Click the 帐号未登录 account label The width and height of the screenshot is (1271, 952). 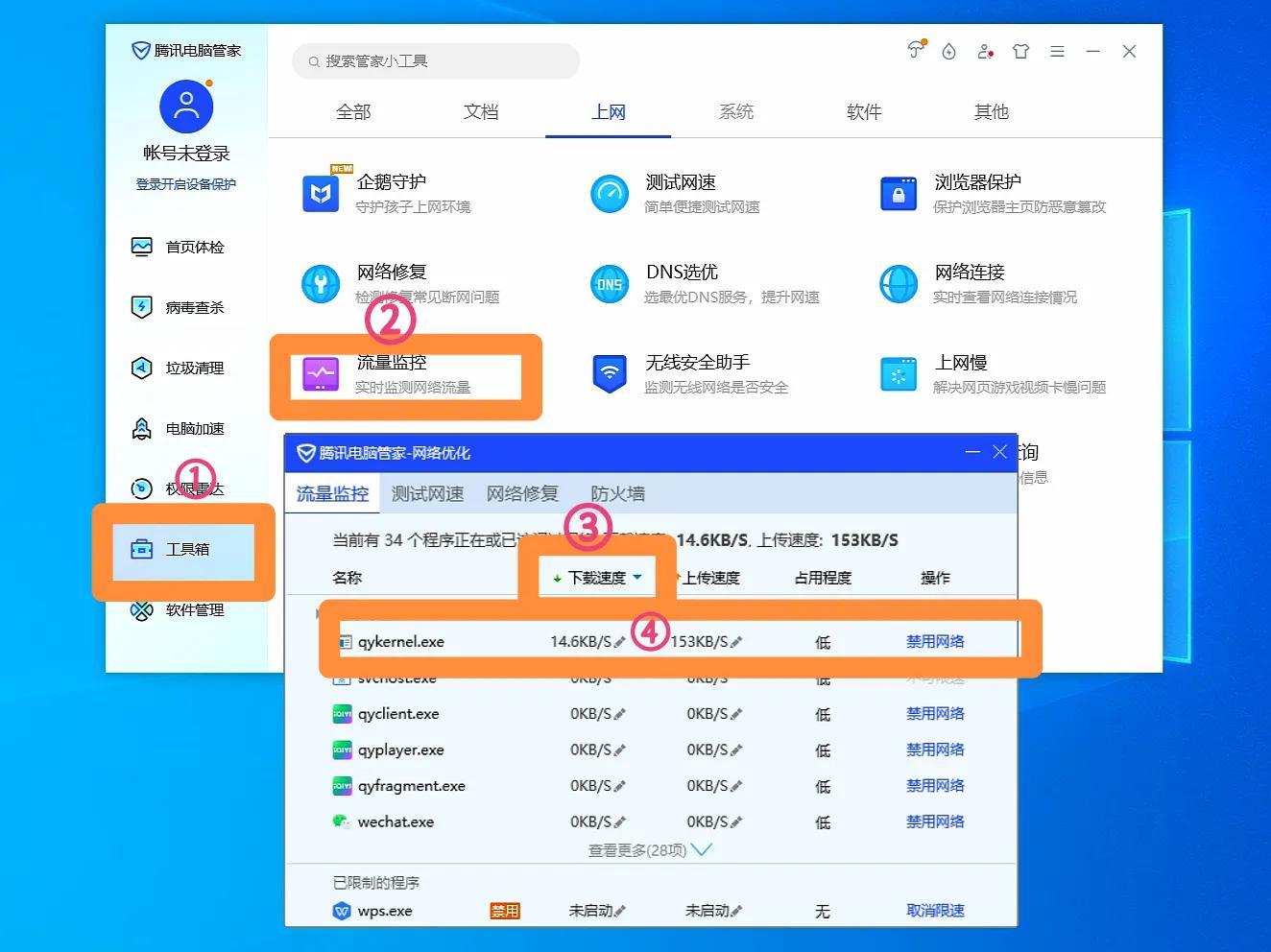(186, 154)
